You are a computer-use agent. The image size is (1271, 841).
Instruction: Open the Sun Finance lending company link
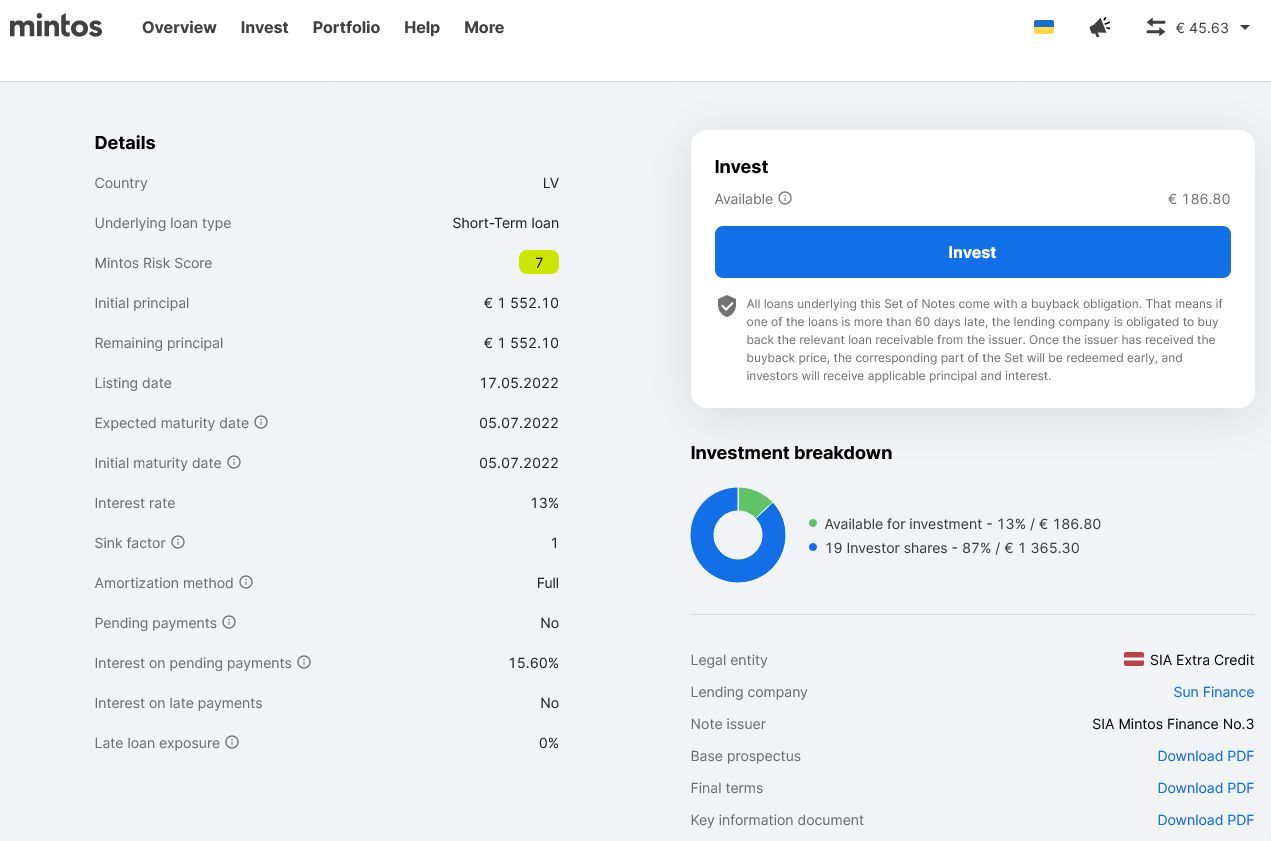click(1213, 692)
